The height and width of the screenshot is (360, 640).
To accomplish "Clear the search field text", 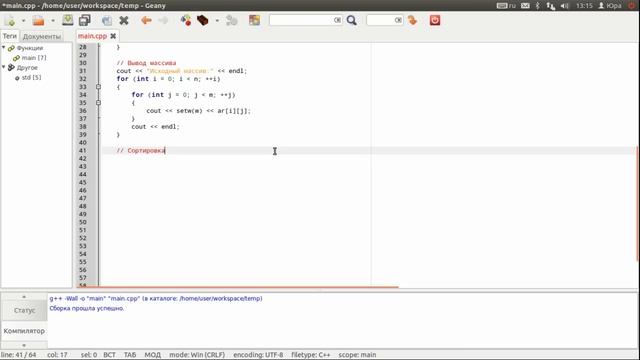I will tap(338, 20).
